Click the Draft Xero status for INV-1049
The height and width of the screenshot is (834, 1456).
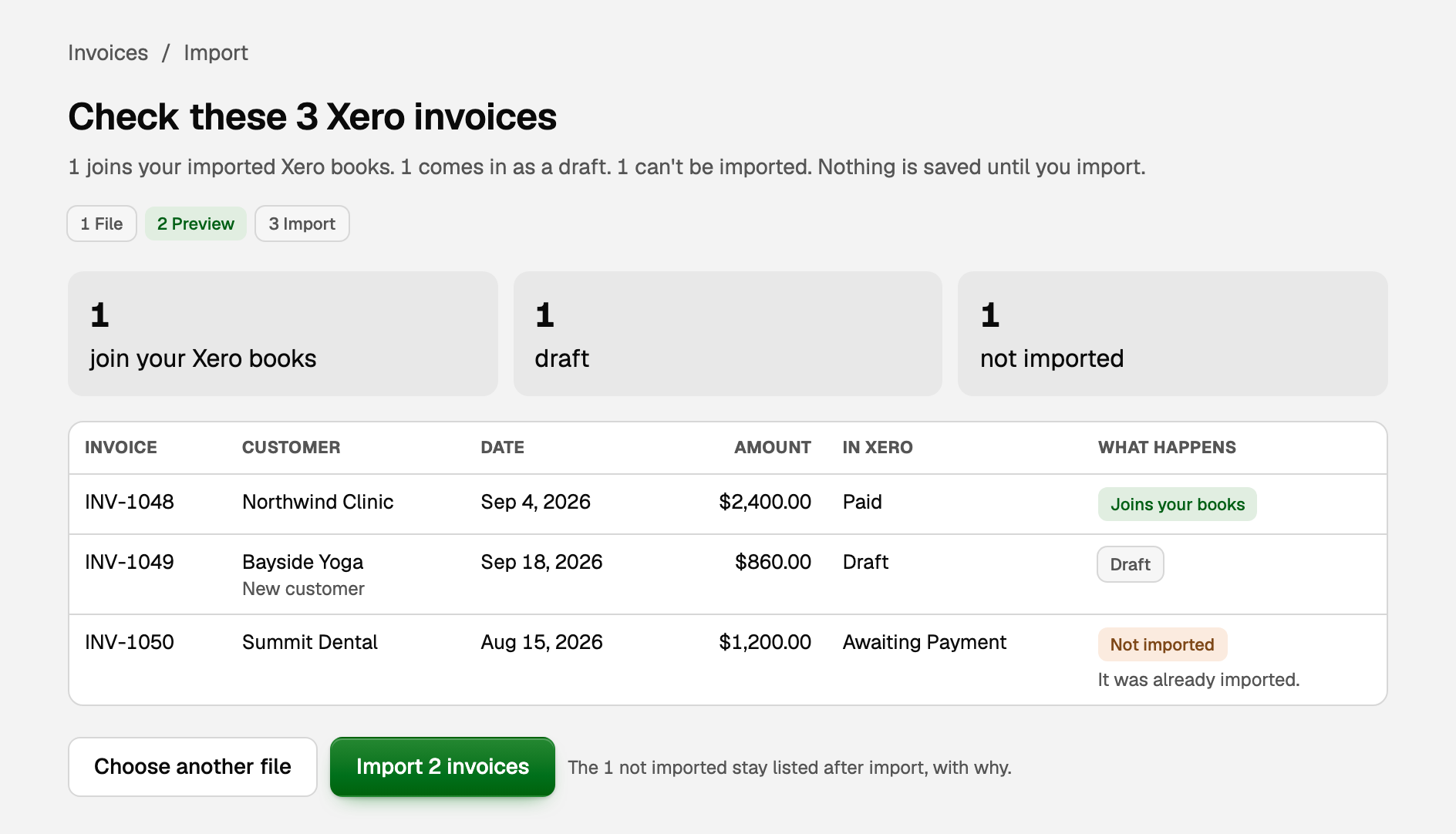[865, 562]
